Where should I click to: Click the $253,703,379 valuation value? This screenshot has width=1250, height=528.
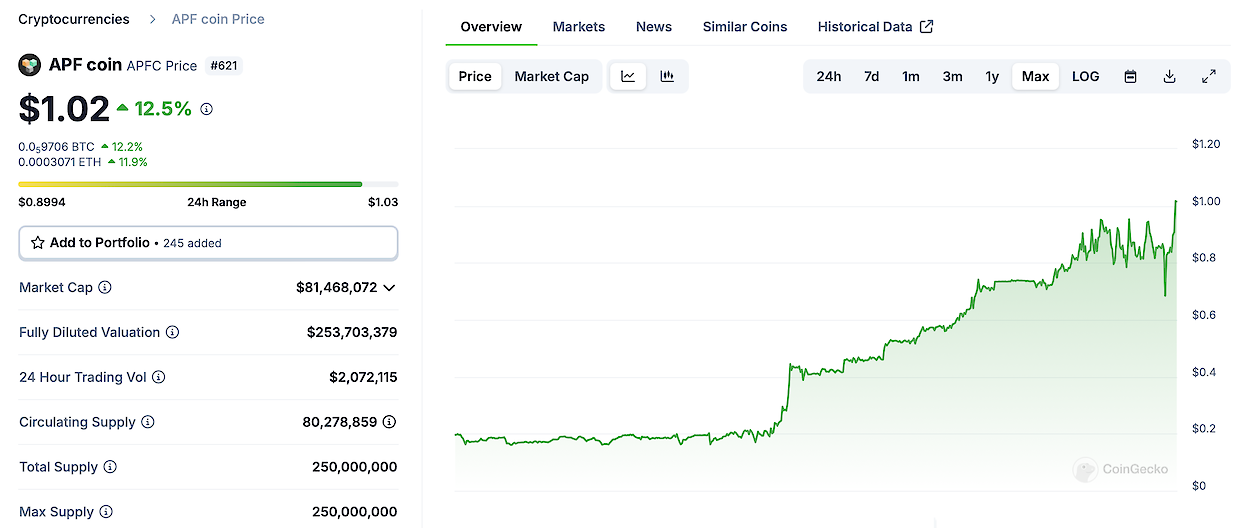pos(352,332)
